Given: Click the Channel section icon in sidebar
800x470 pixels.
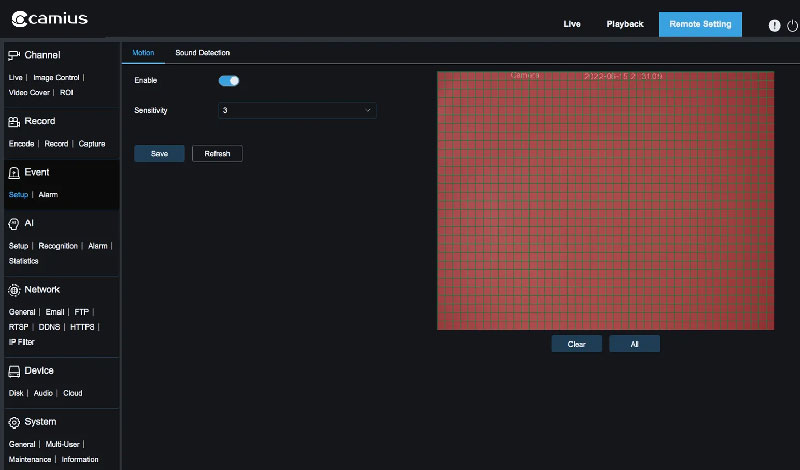Looking at the screenshot, I should tap(14, 55).
